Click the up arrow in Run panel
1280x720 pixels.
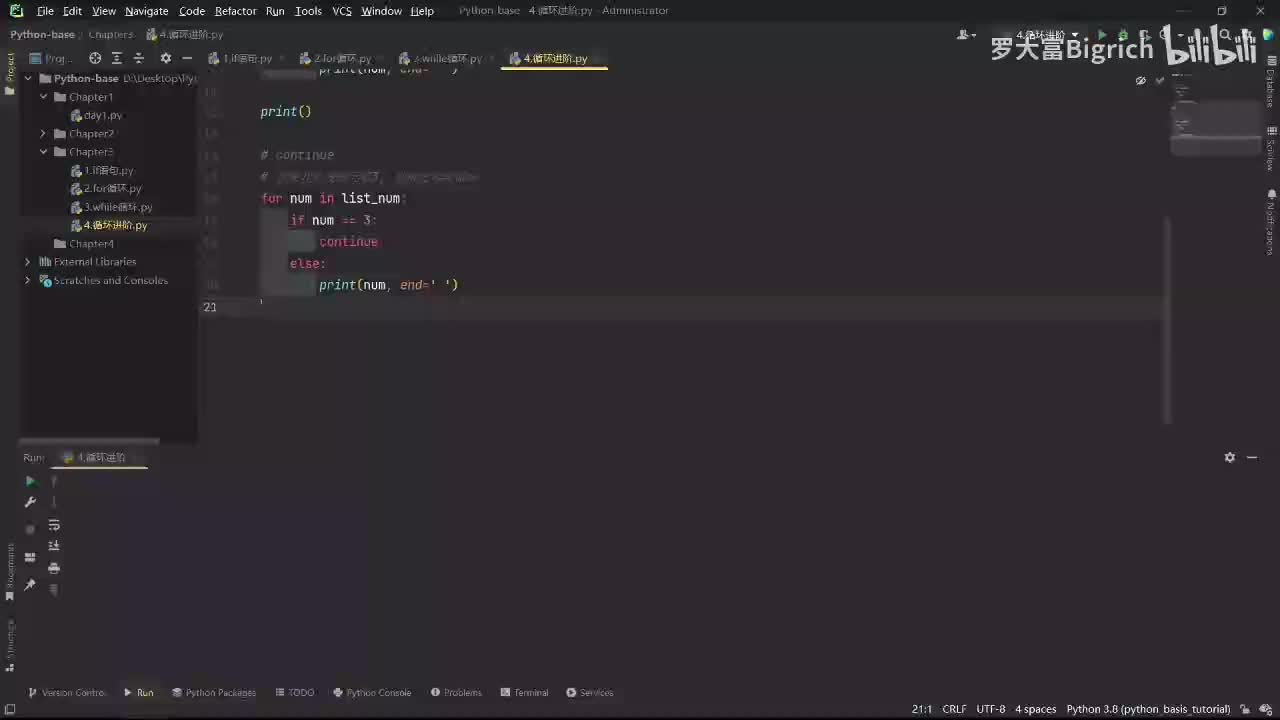point(54,481)
